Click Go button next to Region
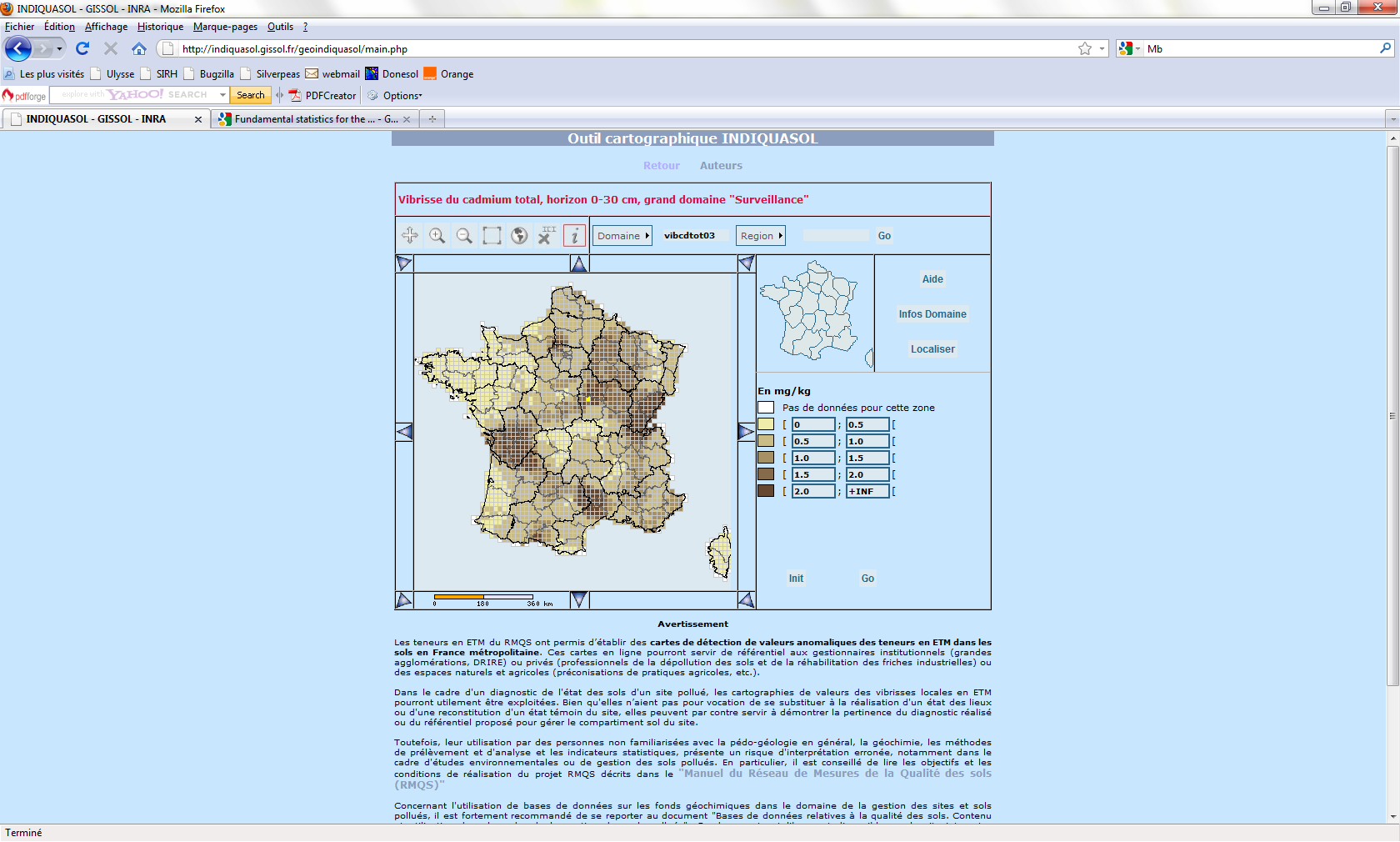1400x842 pixels. (x=884, y=236)
